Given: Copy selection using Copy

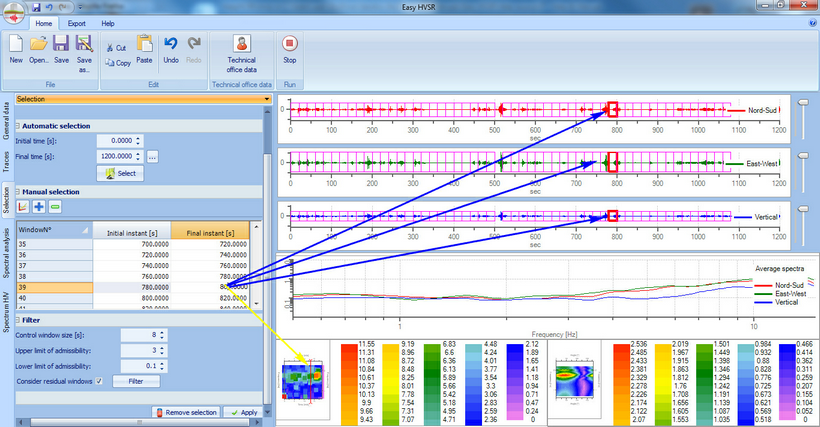Looking at the screenshot, I should pyautogui.click(x=118, y=63).
